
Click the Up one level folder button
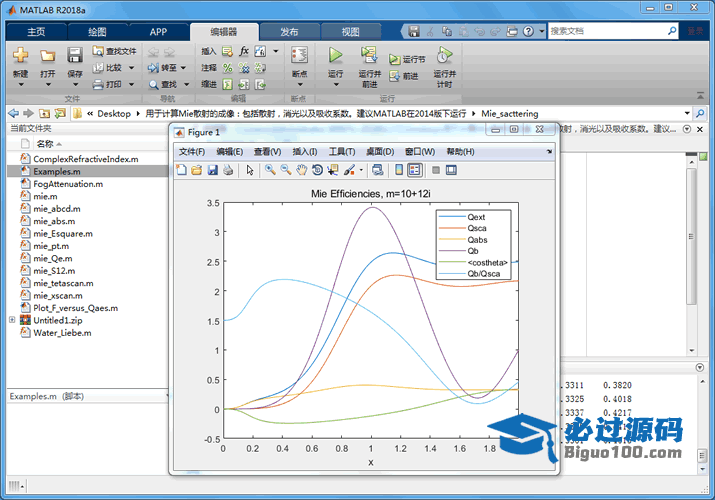tap(44, 113)
